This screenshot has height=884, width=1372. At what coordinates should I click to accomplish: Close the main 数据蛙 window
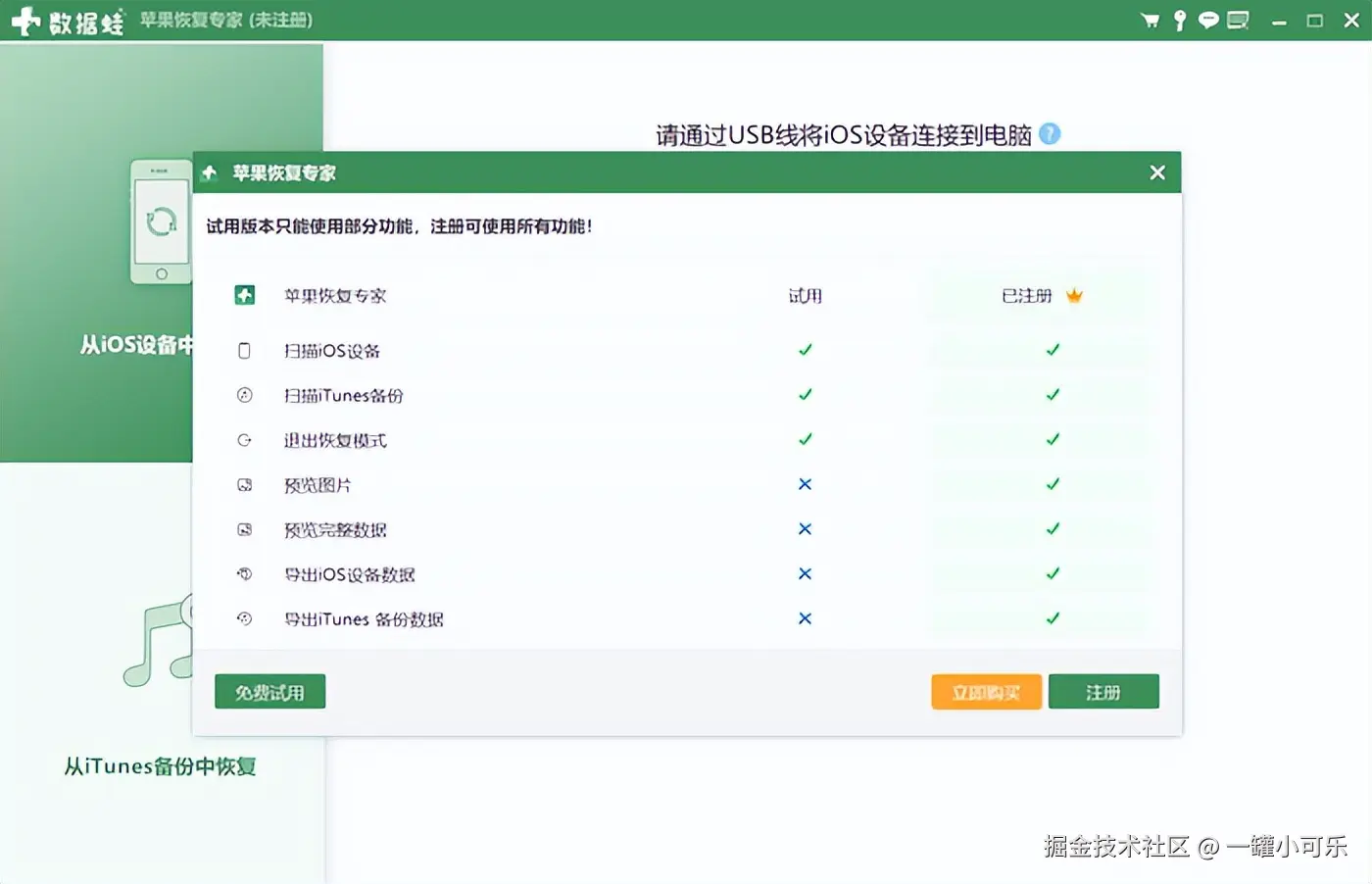[x=1351, y=21]
